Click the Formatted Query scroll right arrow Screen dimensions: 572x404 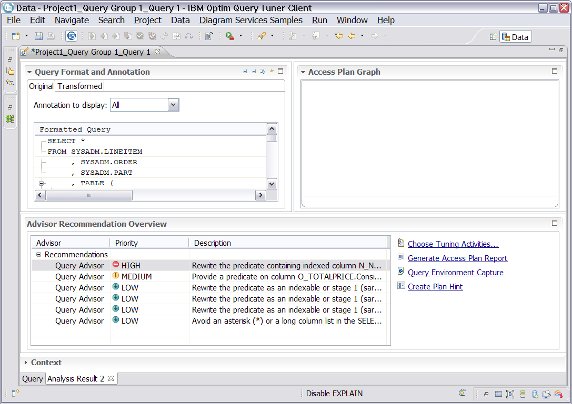coord(260,195)
